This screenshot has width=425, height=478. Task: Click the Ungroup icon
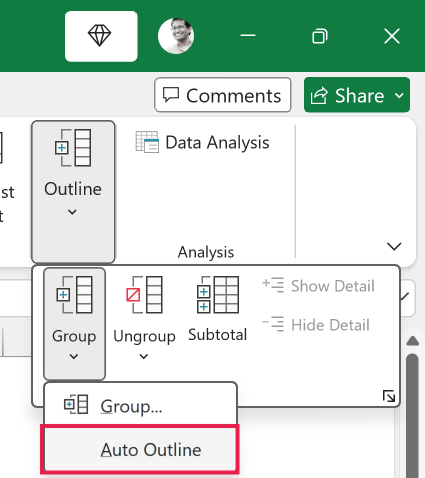pos(144,295)
